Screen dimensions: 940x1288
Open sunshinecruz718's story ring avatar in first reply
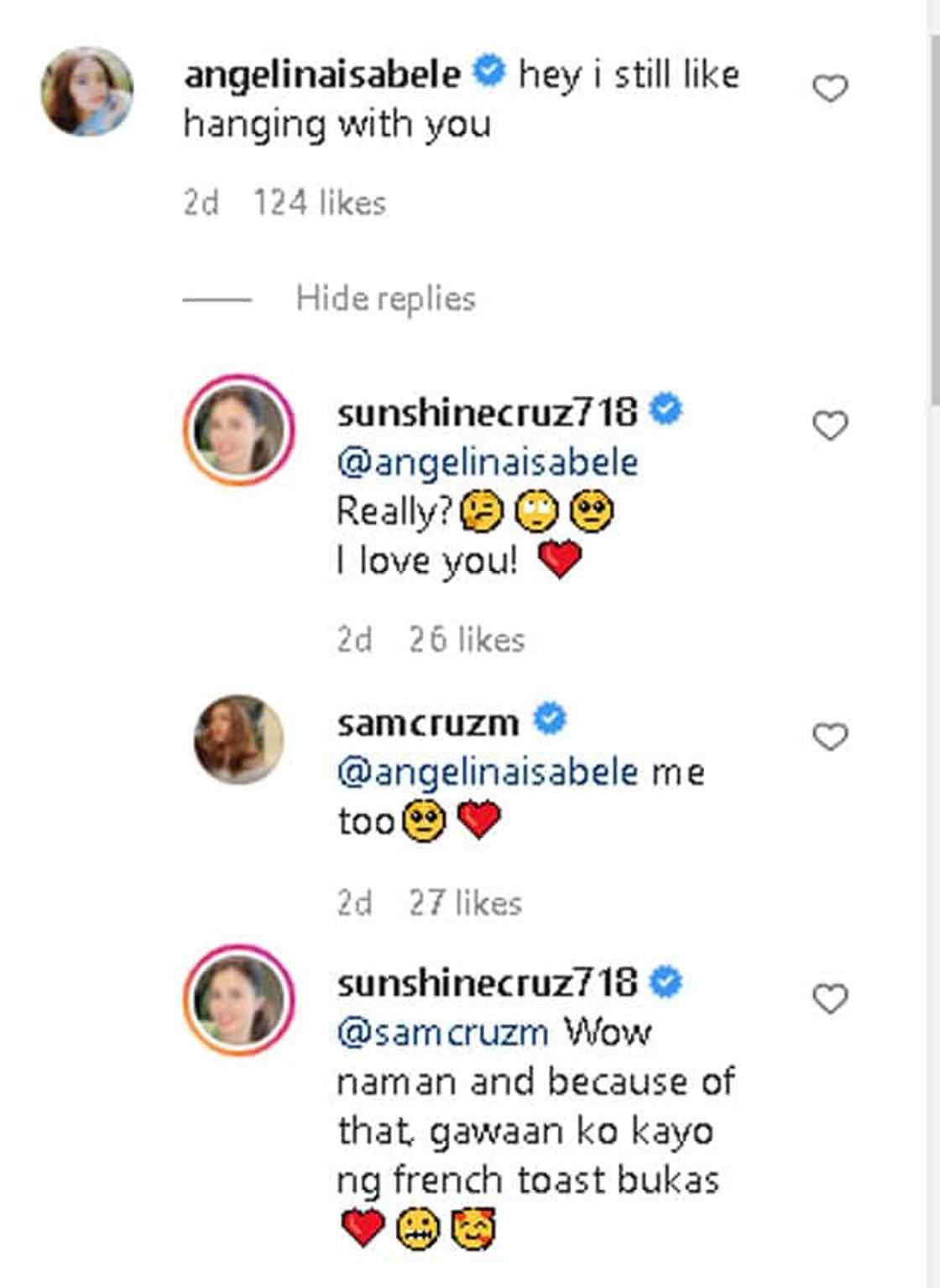pyautogui.click(x=239, y=430)
